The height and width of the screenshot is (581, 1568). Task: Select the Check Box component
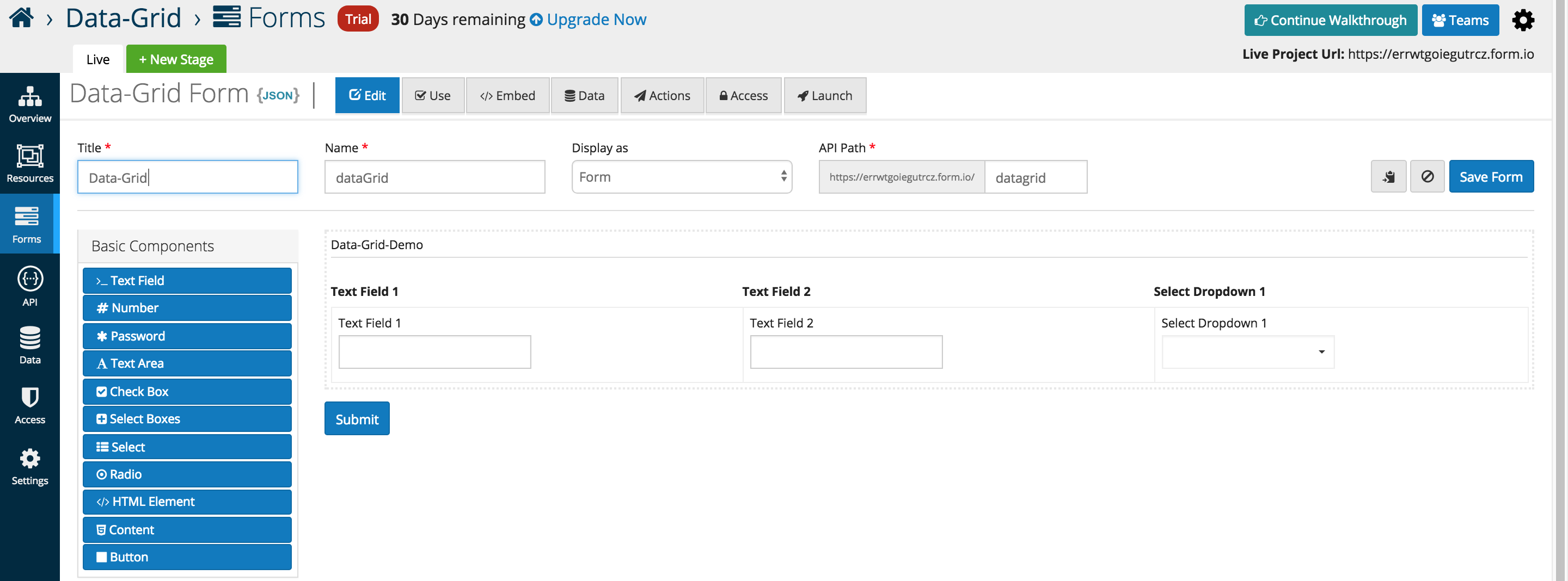click(187, 391)
